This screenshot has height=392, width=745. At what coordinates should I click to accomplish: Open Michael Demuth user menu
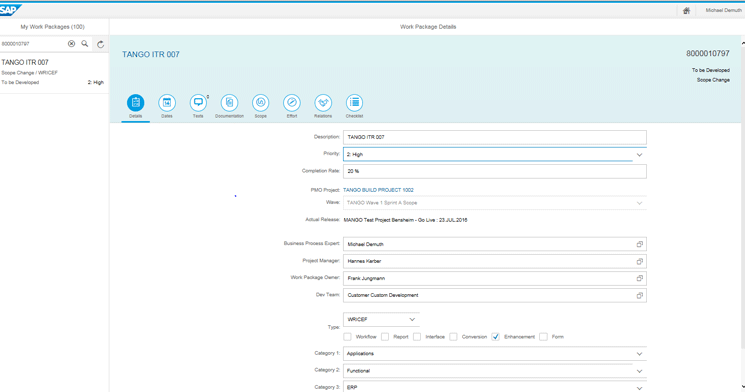(x=723, y=10)
